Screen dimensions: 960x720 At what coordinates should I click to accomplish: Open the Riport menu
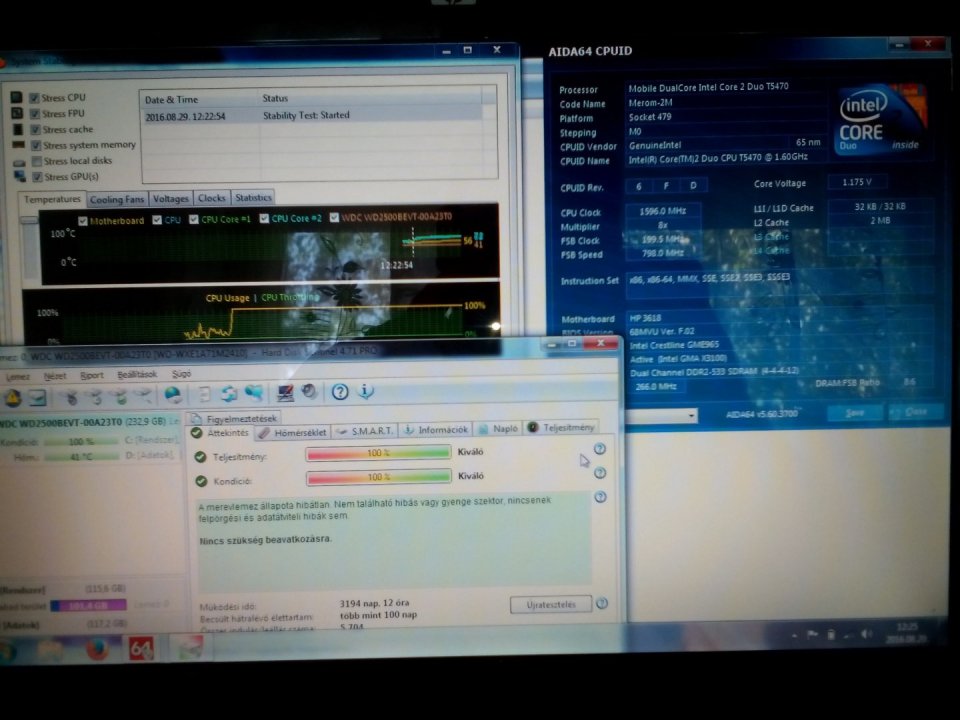(x=92, y=375)
